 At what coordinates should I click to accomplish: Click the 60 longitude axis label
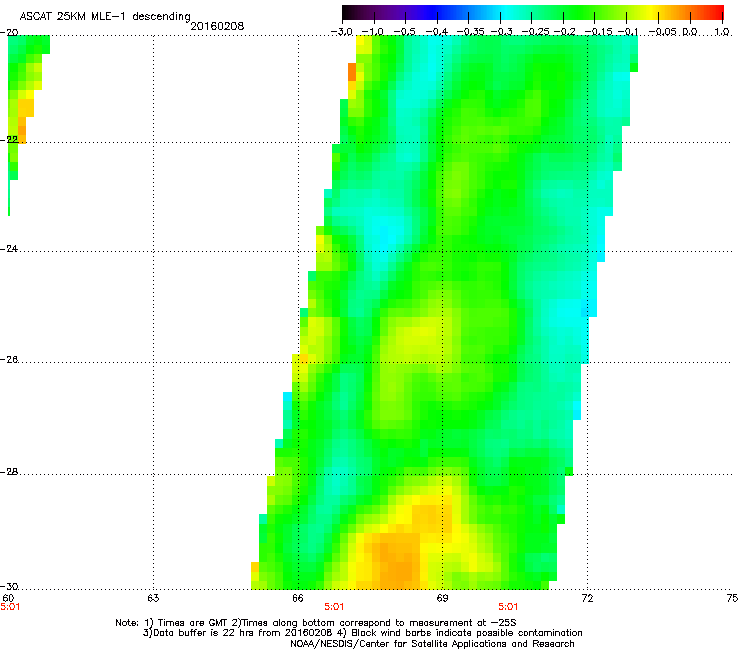click(x=8, y=598)
